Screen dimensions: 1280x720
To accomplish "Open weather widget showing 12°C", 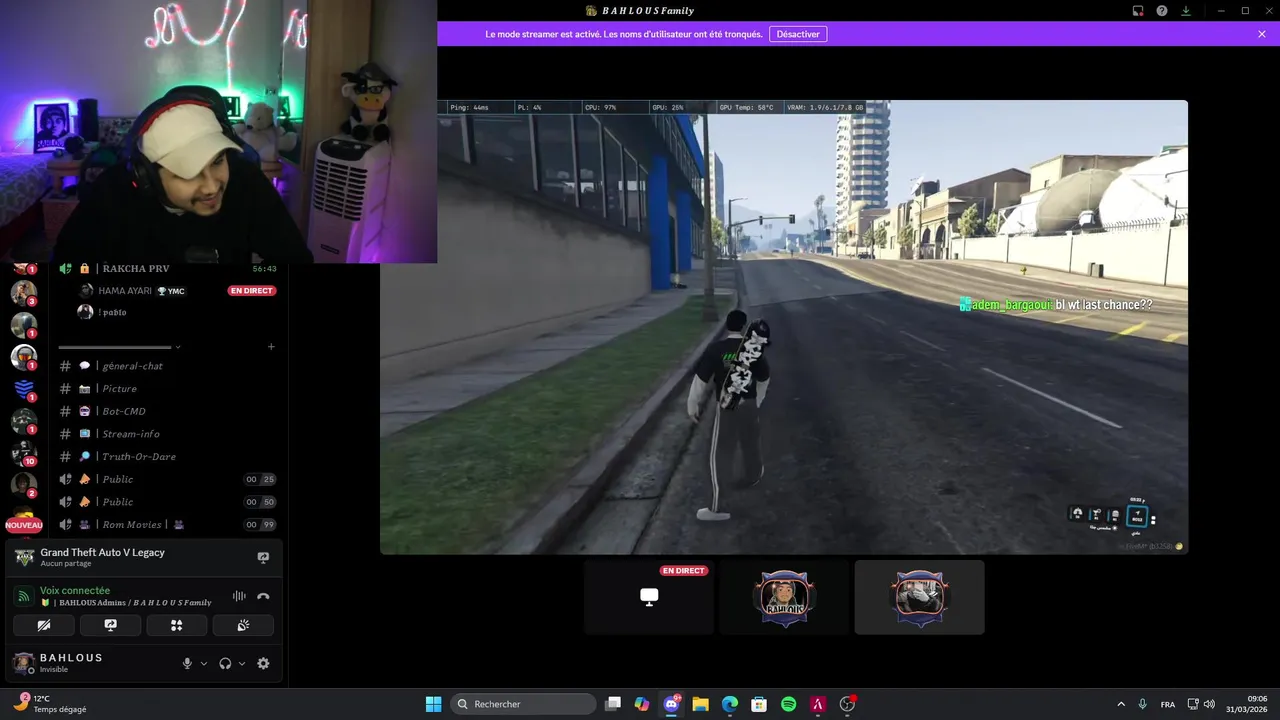I will pos(50,704).
